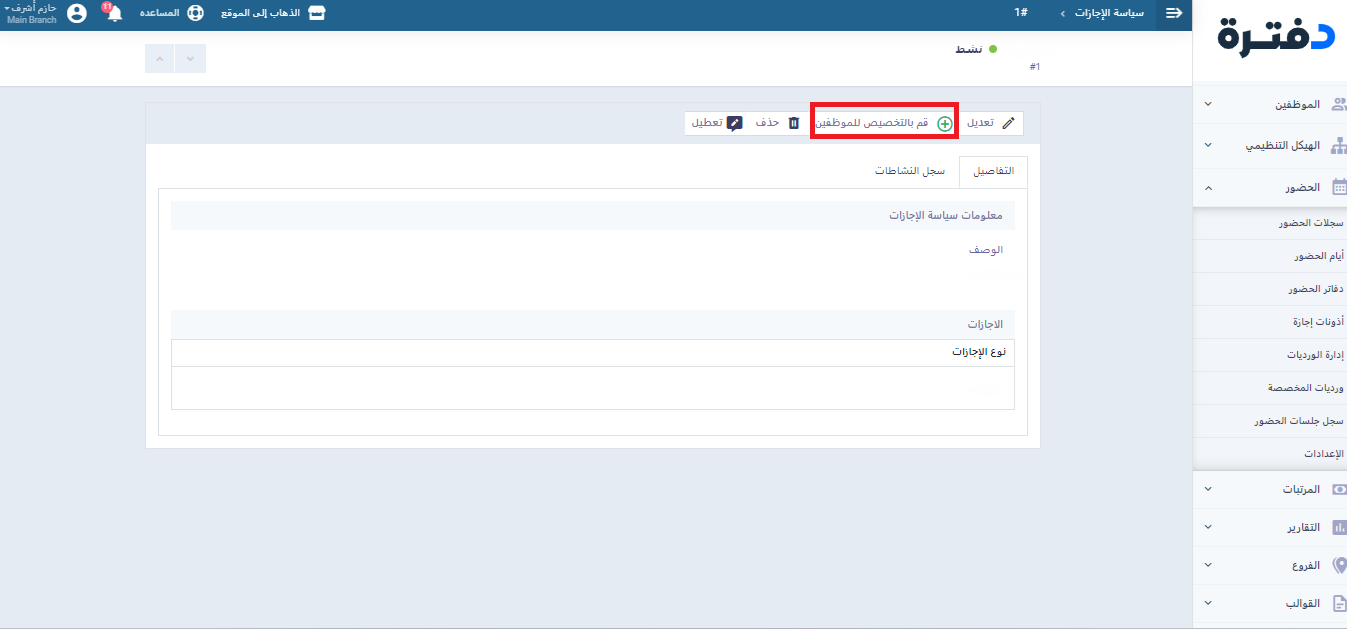The width and height of the screenshot is (1347, 629).
Task: Expand the الفروع section chevron
Action: (x=1208, y=565)
